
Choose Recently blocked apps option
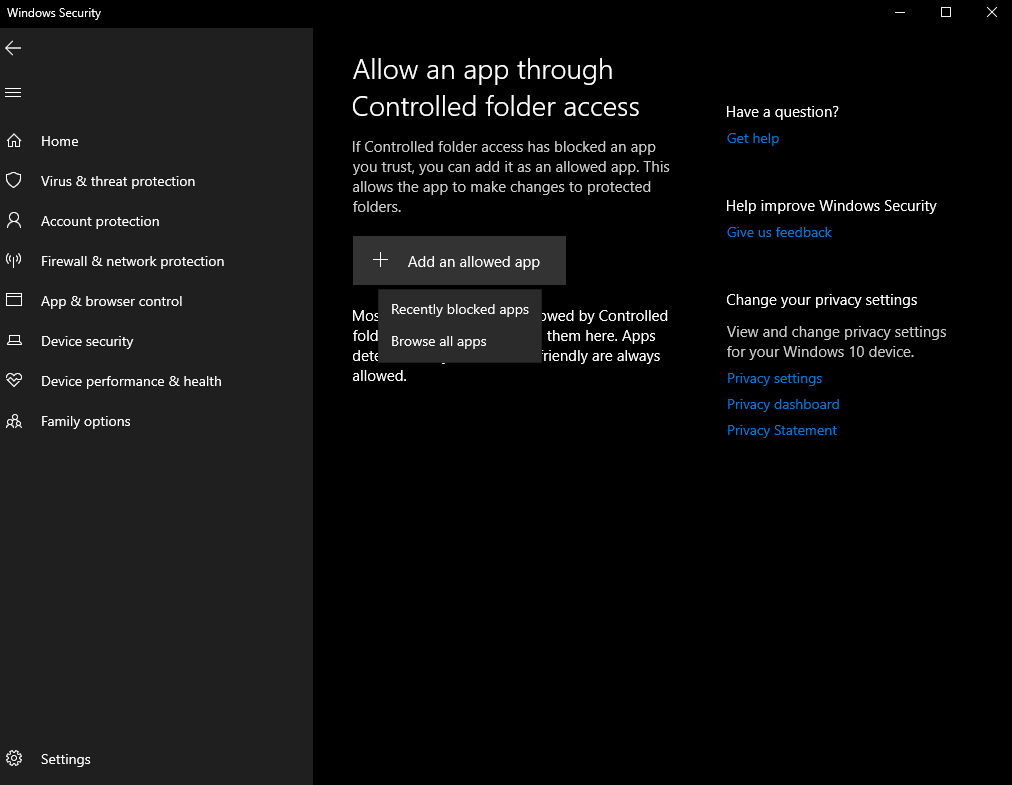(x=459, y=309)
